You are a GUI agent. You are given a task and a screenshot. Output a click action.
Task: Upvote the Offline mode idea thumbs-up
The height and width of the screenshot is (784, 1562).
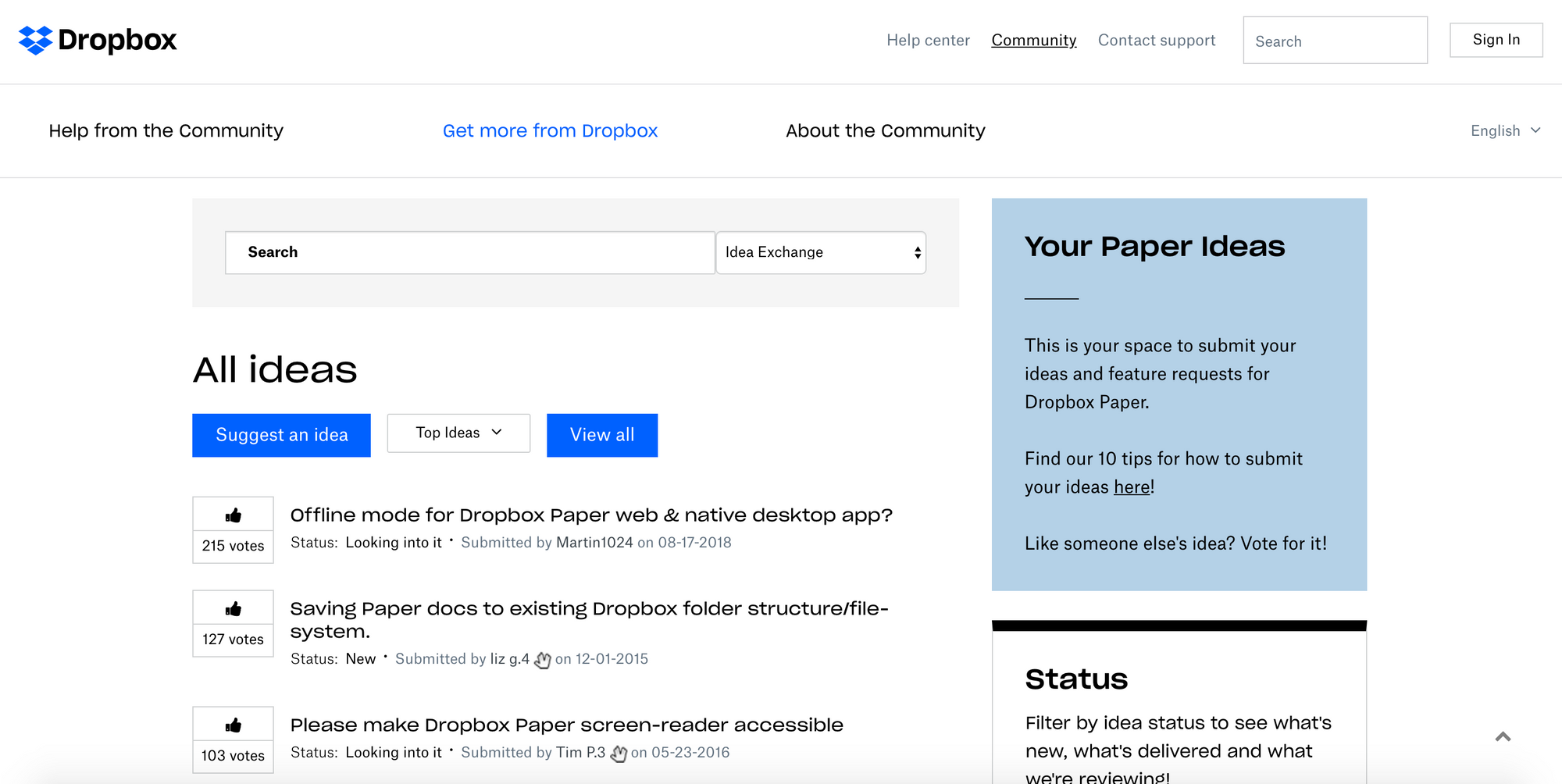coord(233,515)
